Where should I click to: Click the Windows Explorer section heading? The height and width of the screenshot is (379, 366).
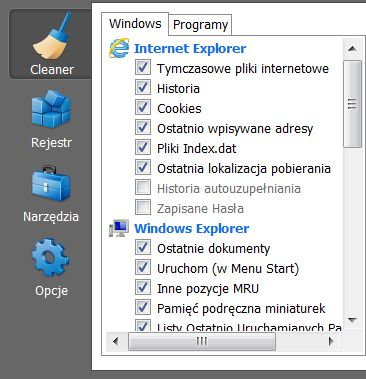pos(192,229)
